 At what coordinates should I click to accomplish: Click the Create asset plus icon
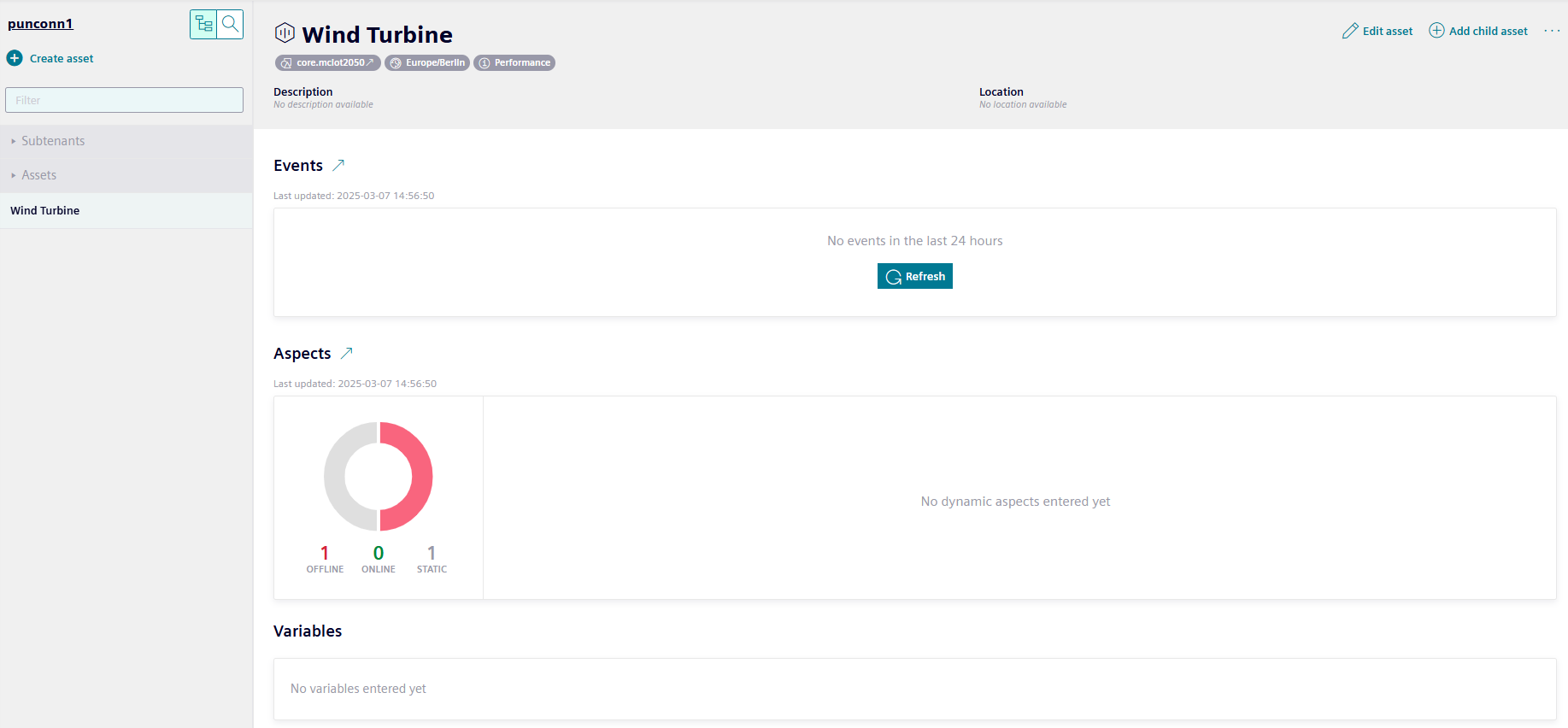15,58
